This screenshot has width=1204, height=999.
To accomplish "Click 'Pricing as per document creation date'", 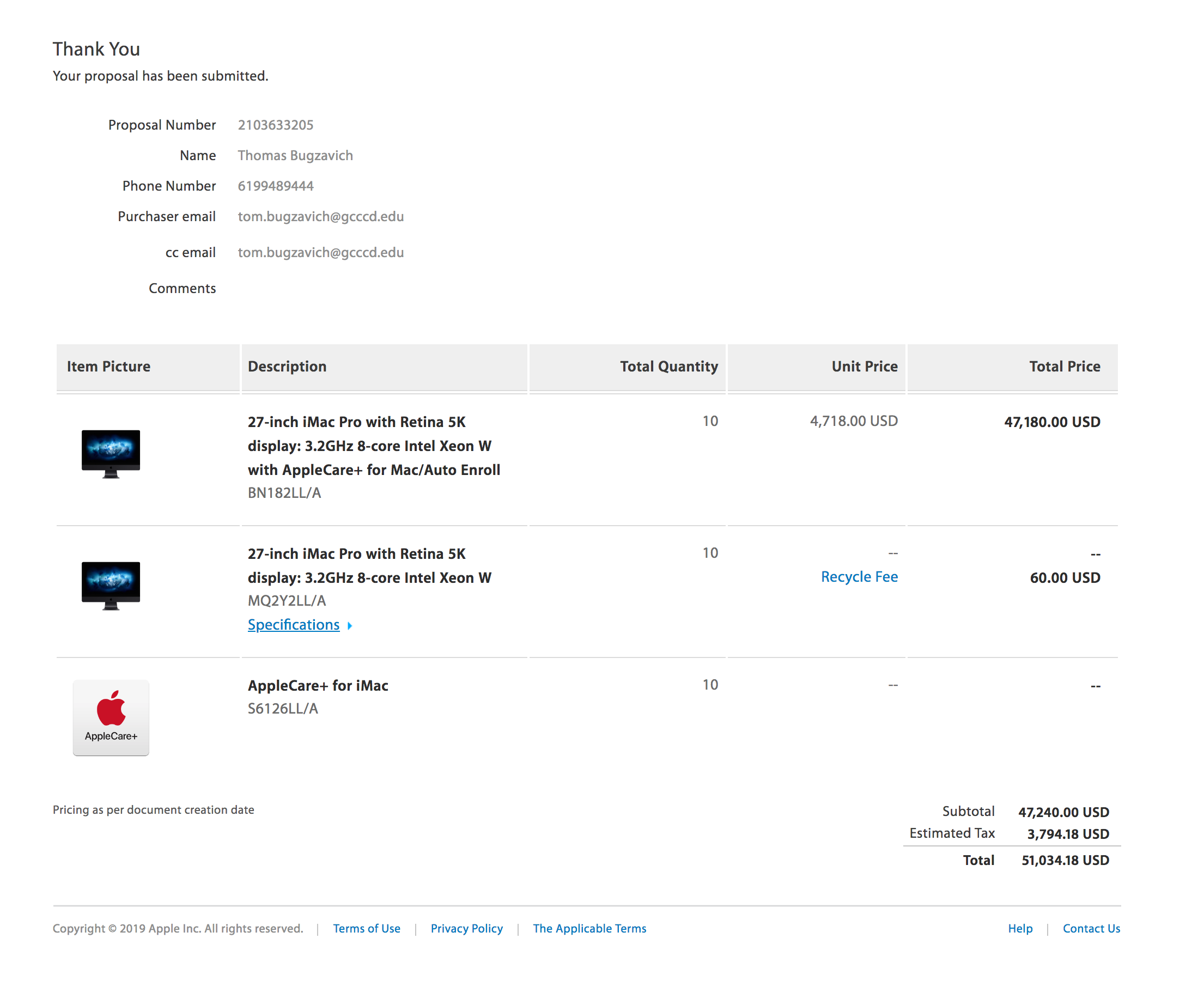I will tap(153, 810).
